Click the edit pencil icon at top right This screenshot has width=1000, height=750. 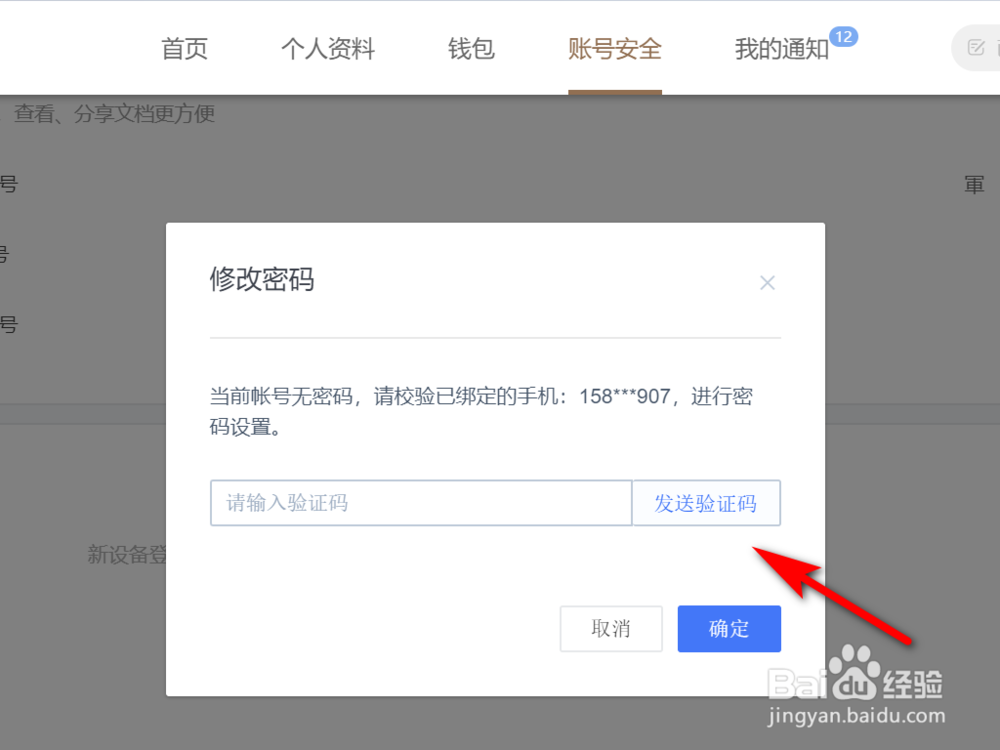(976, 47)
